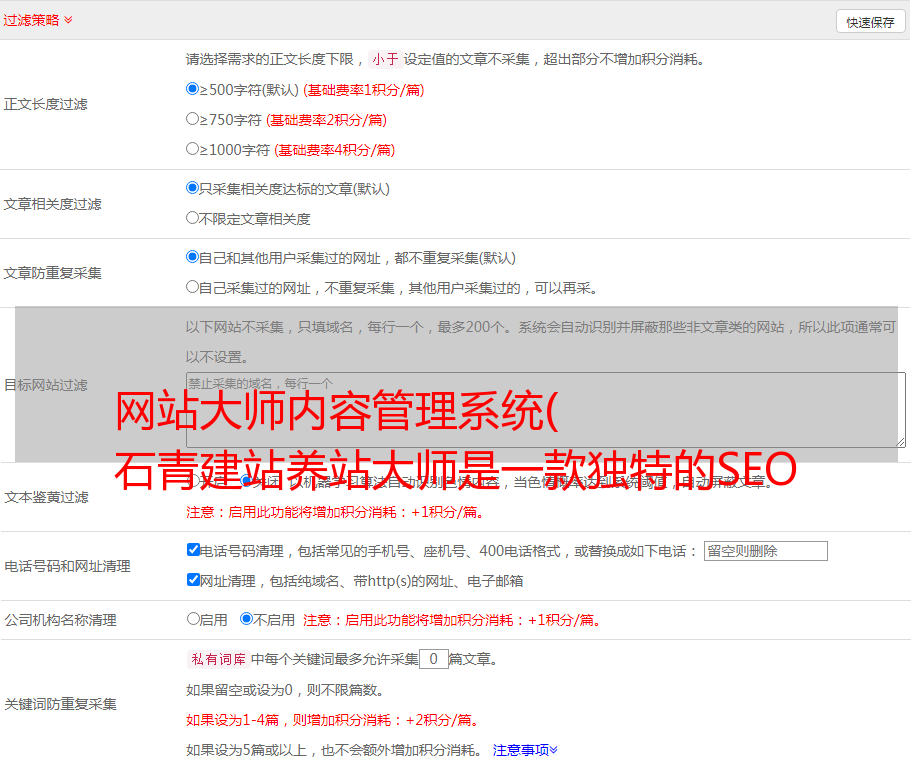Viewport: 912px width, 768px height.
Task: Click the 目标网站过滤 row label
Action: pyautogui.click(x=46, y=385)
